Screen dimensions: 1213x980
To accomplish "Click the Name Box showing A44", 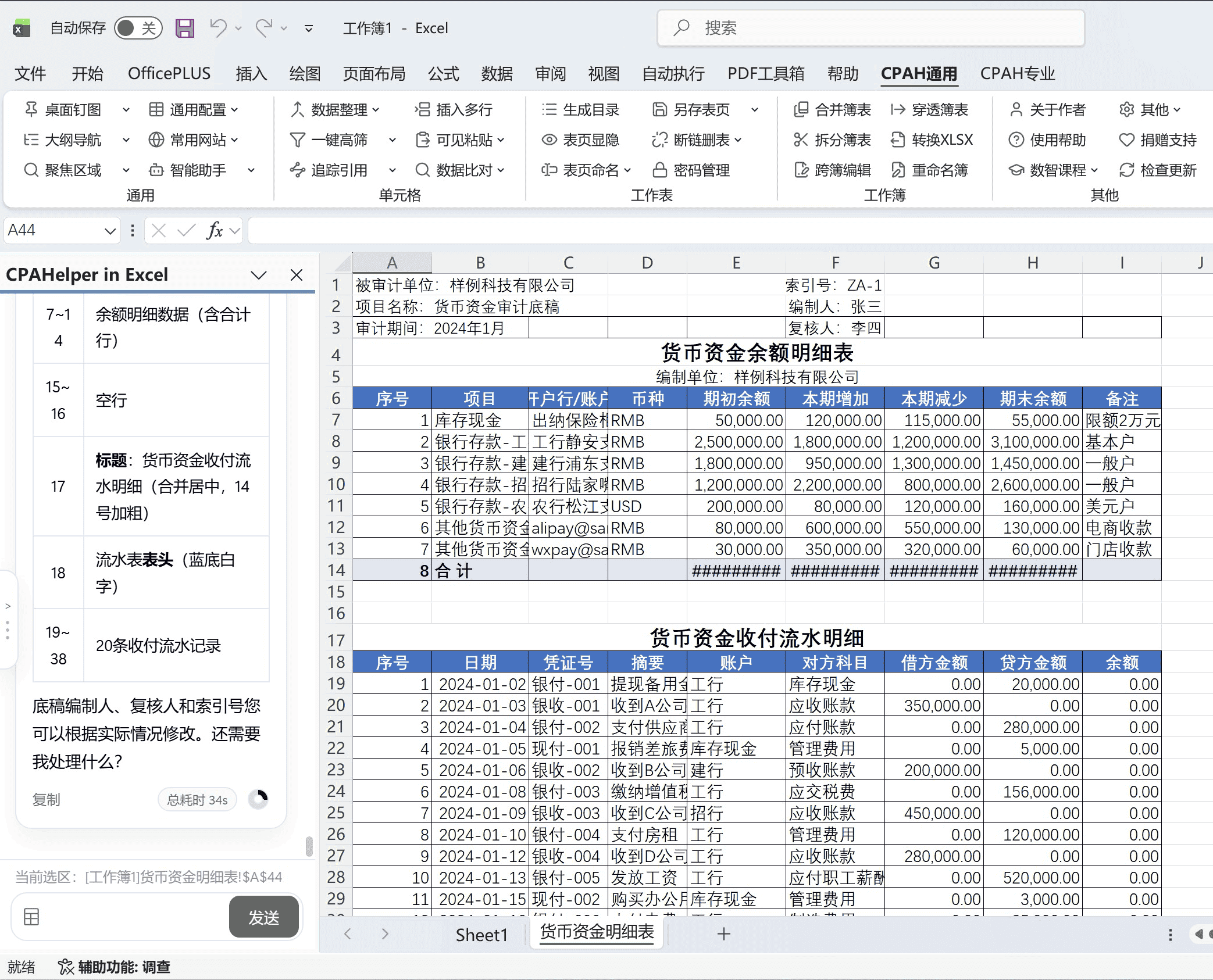I will tap(62, 231).
